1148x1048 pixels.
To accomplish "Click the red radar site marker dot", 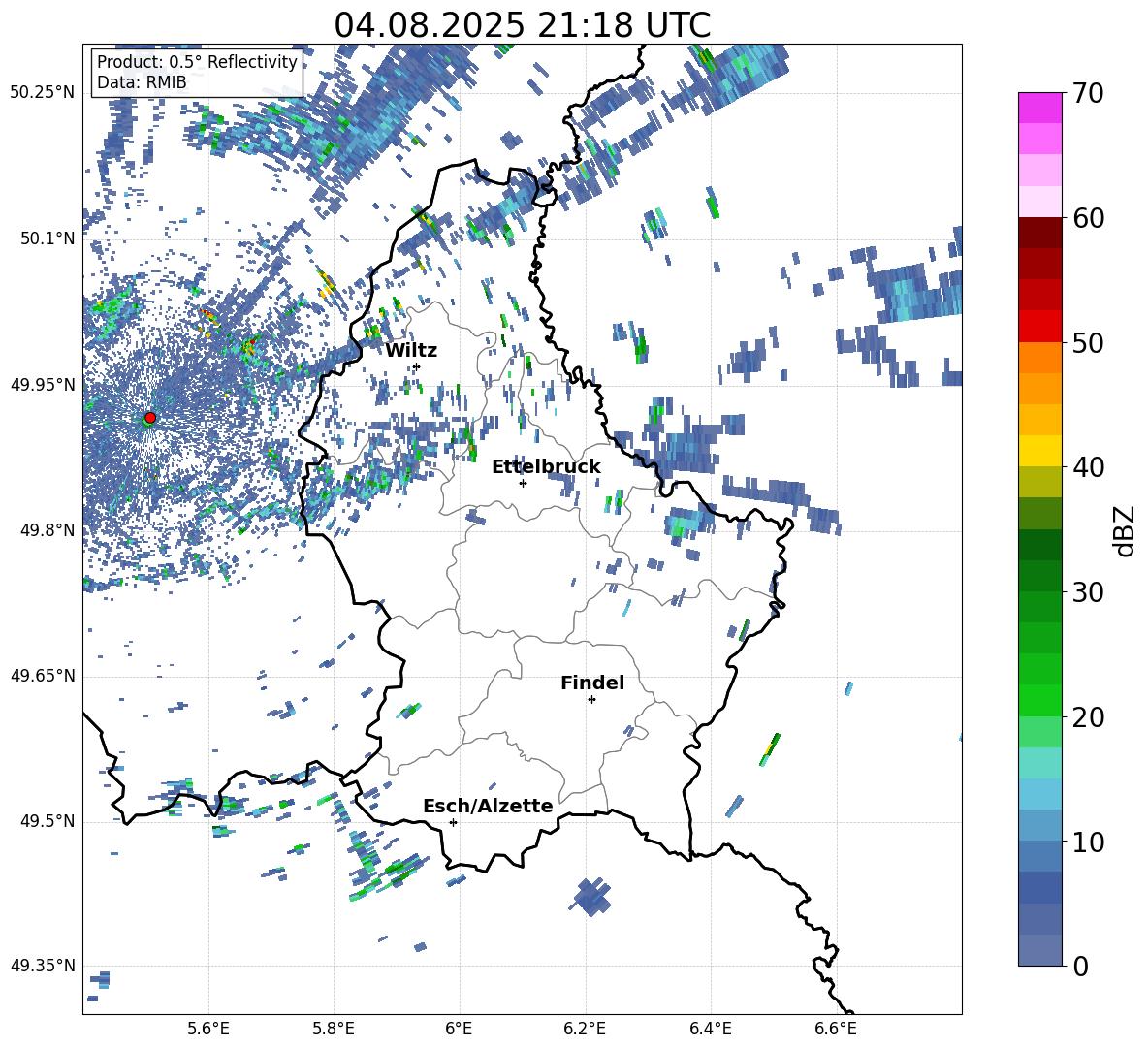I will coord(150,418).
